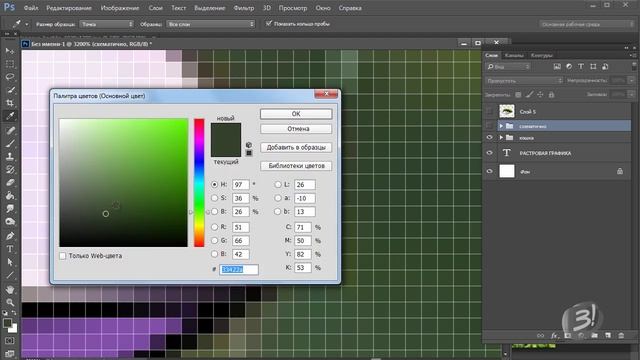Select the Eyedropper tool in the toolbox
Image resolution: width=640 pixels, height=360 pixels.
[10, 116]
